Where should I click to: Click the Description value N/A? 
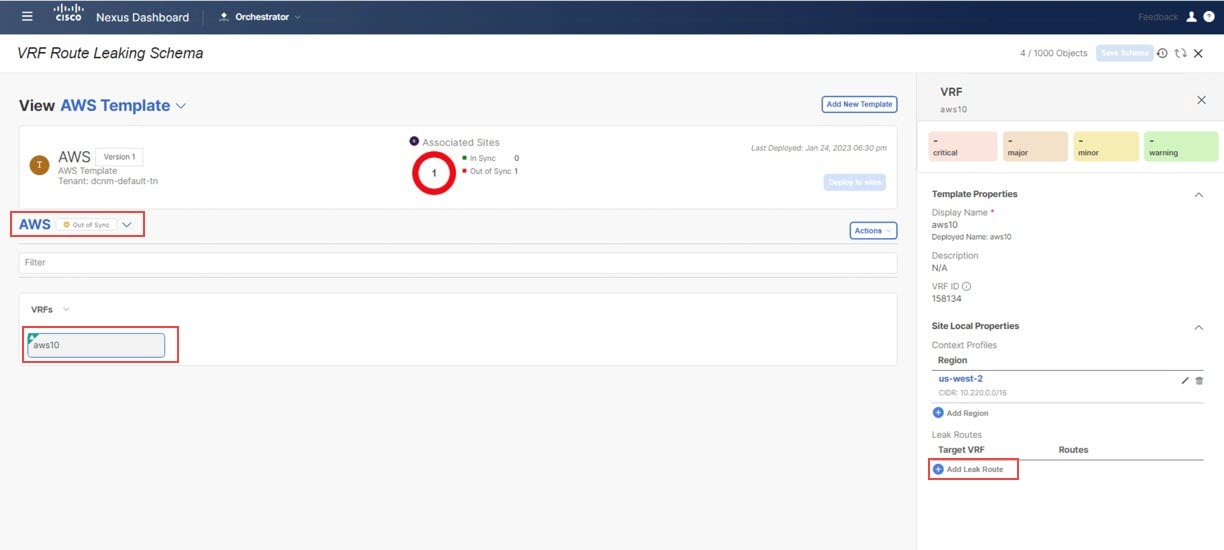[939, 268]
